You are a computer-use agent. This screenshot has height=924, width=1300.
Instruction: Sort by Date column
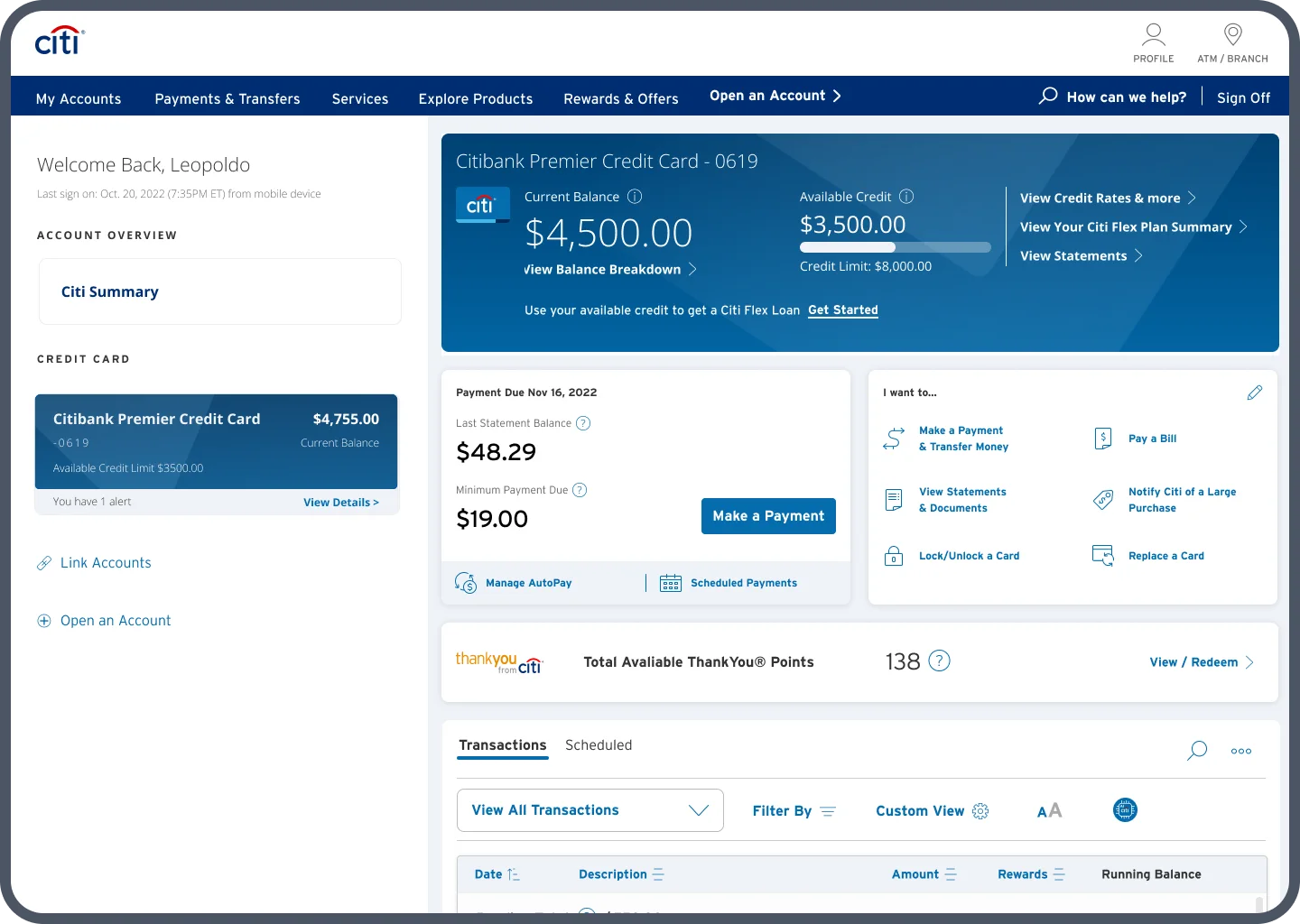click(497, 874)
